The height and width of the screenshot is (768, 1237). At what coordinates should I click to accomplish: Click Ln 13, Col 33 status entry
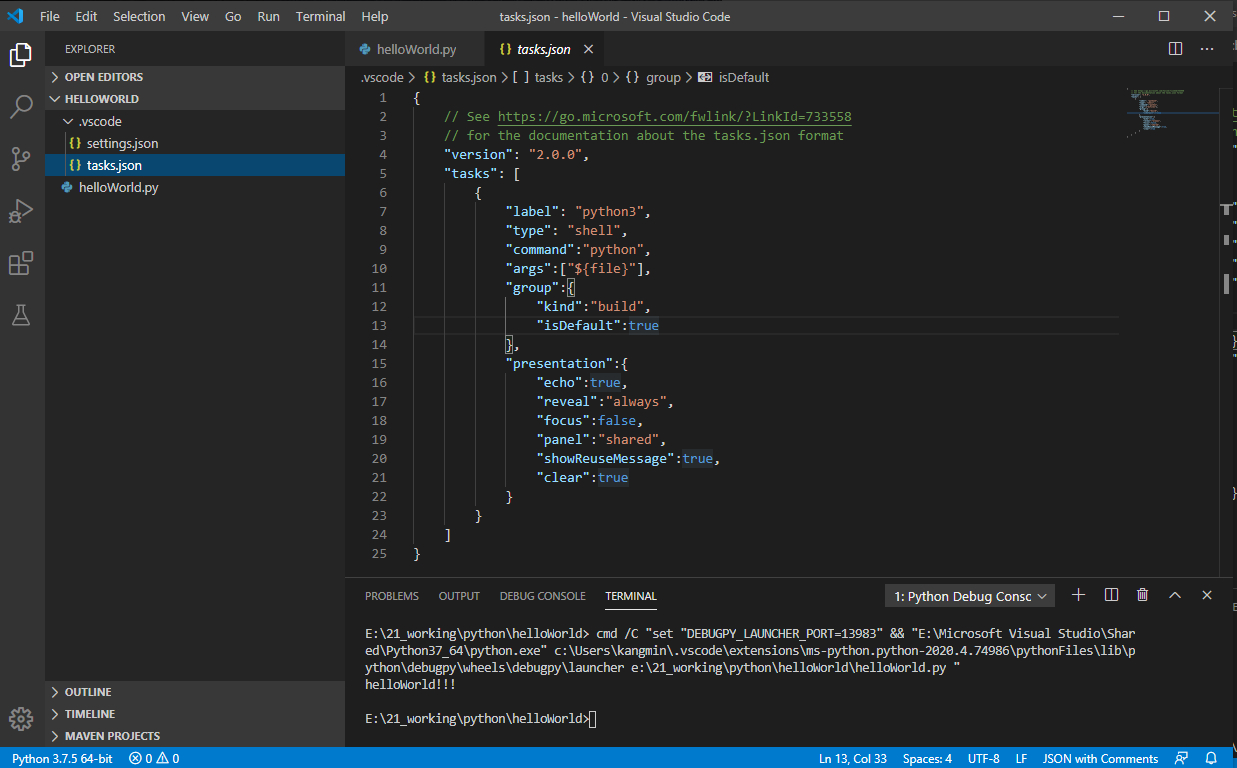[x=853, y=758]
